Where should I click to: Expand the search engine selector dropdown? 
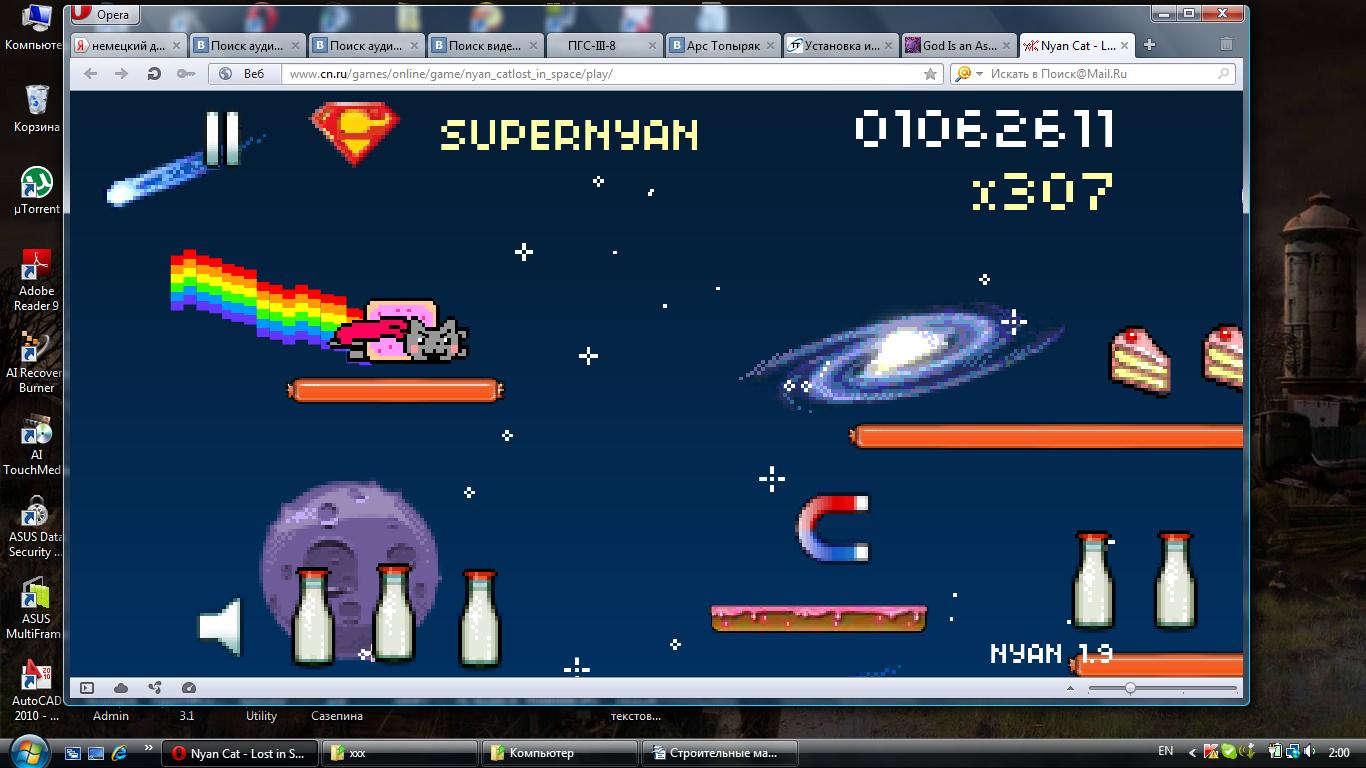coord(980,74)
